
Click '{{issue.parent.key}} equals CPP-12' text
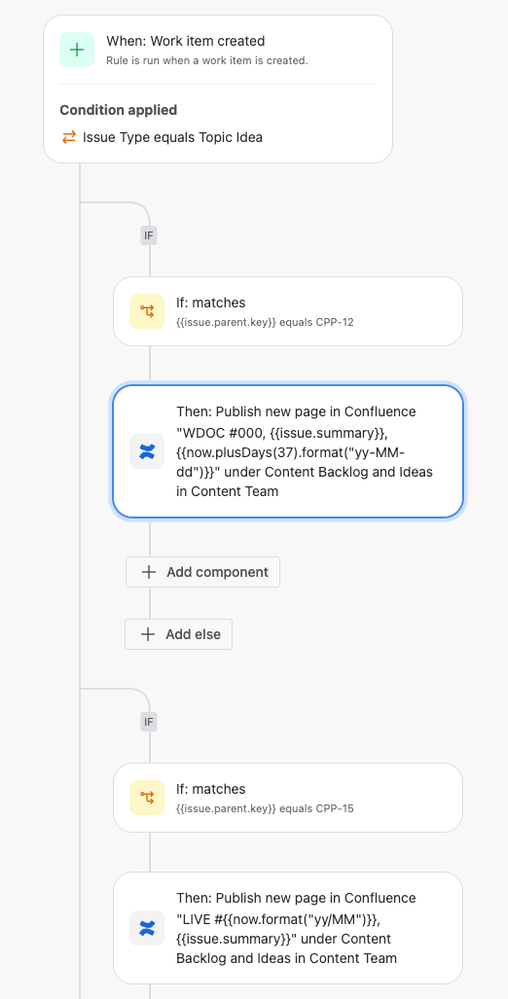tap(265, 322)
